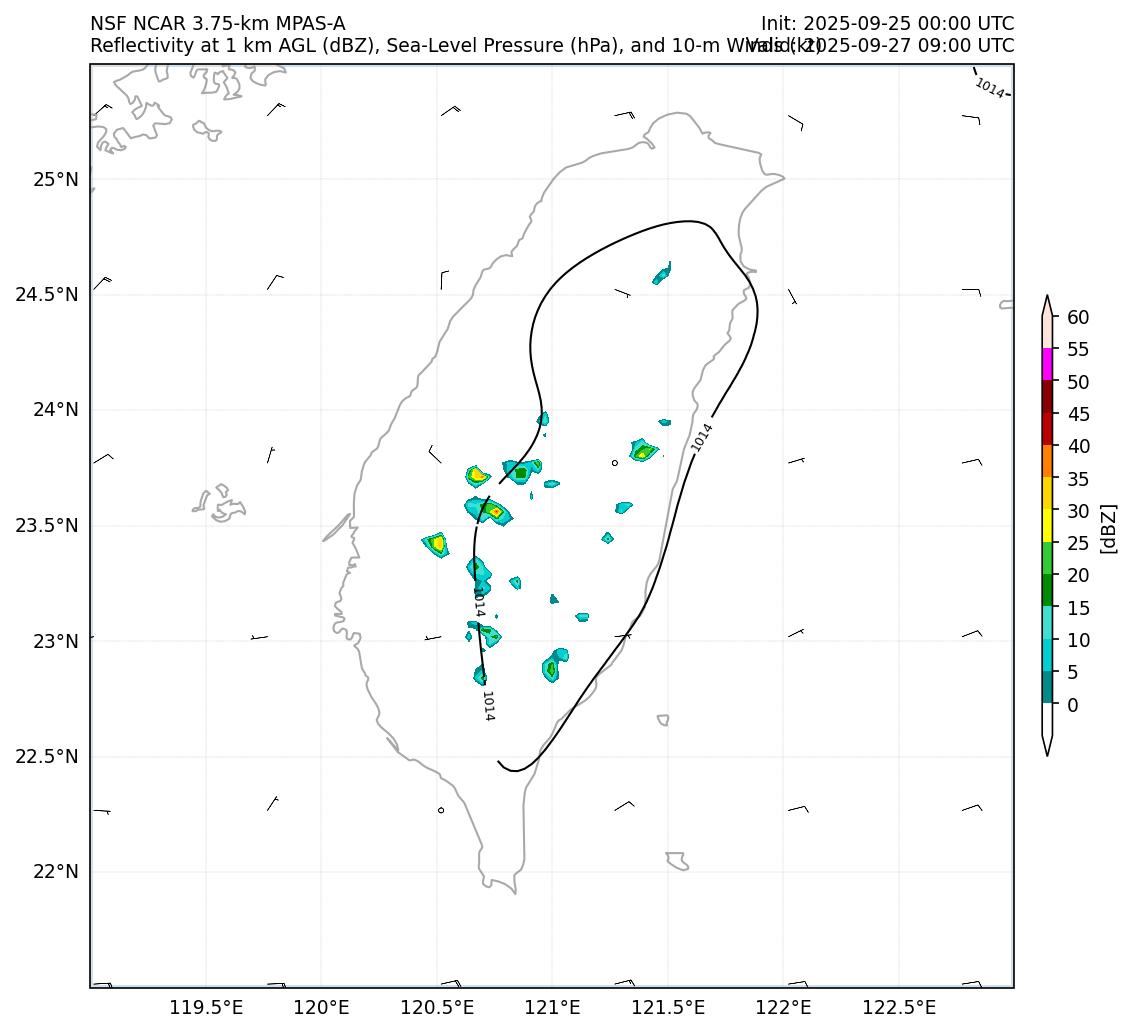Click the 1014 isobar label near Taiwan's east coast
Image resolution: width=1133 pixels, height=1032 pixels.
[702, 437]
